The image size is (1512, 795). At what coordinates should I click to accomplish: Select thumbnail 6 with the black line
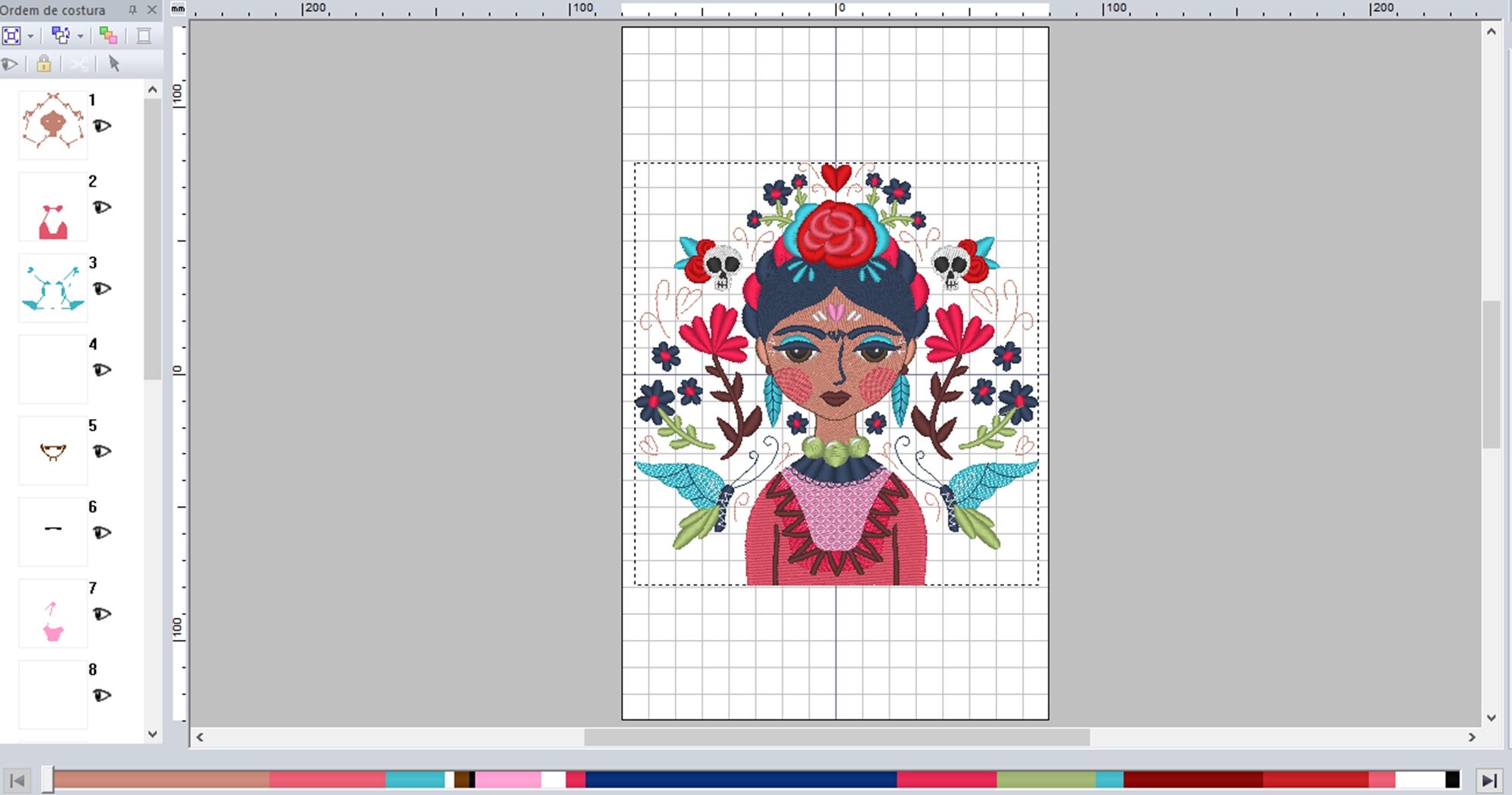click(x=53, y=533)
